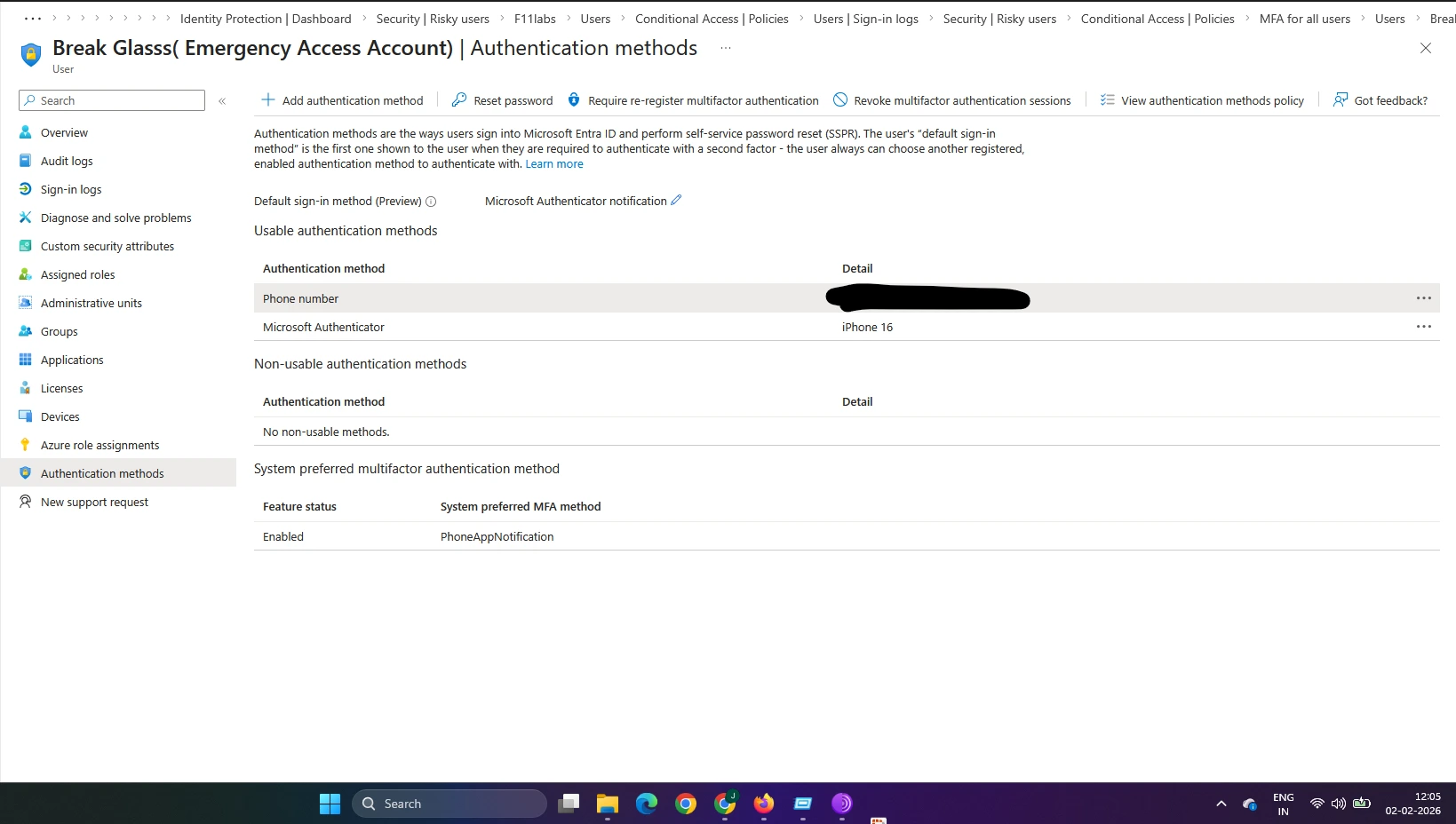Image resolution: width=1456 pixels, height=824 pixels.
Task: Click the edit pencil for default sign-in method
Action: point(676,201)
